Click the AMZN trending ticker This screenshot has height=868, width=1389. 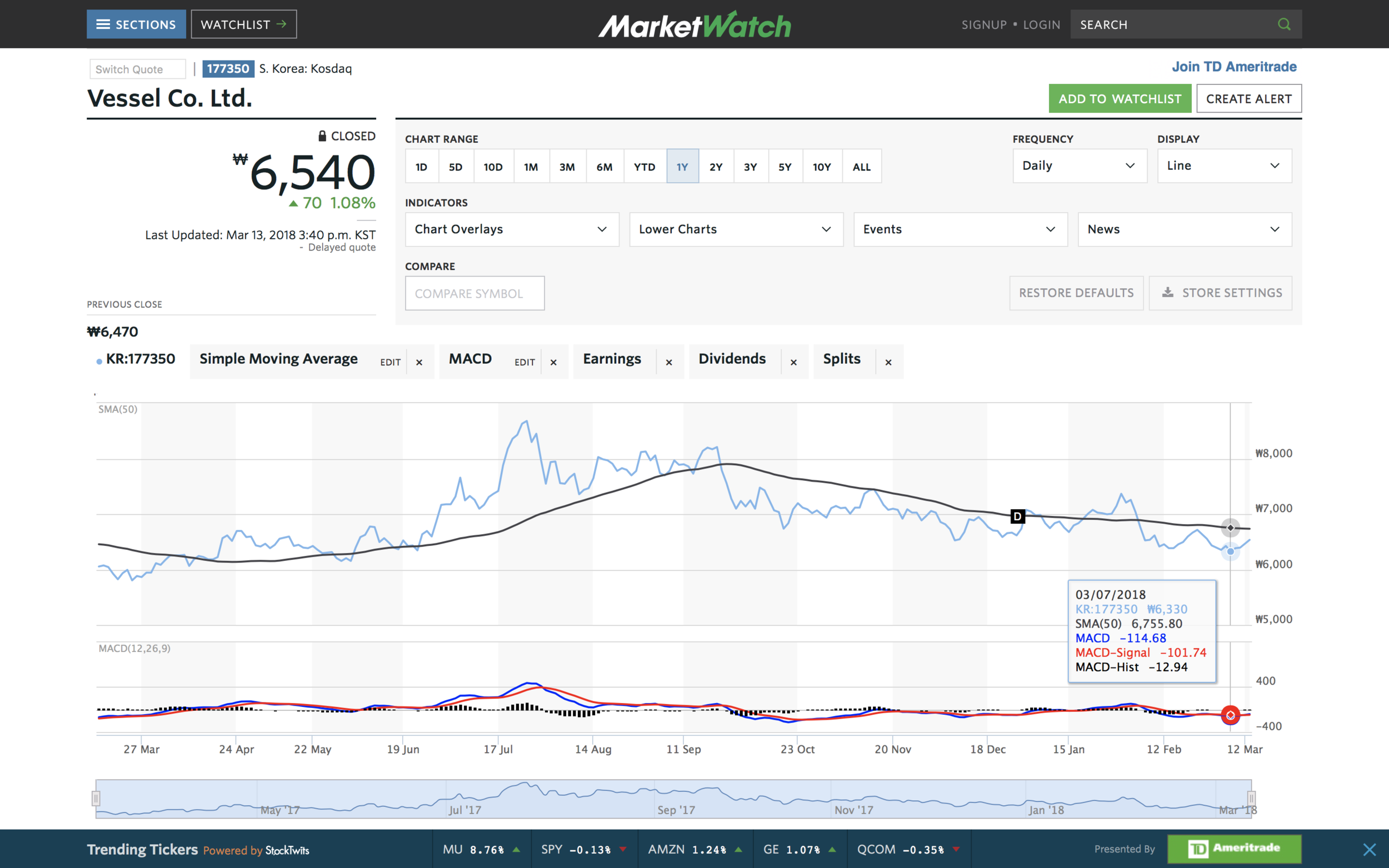[695, 849]
